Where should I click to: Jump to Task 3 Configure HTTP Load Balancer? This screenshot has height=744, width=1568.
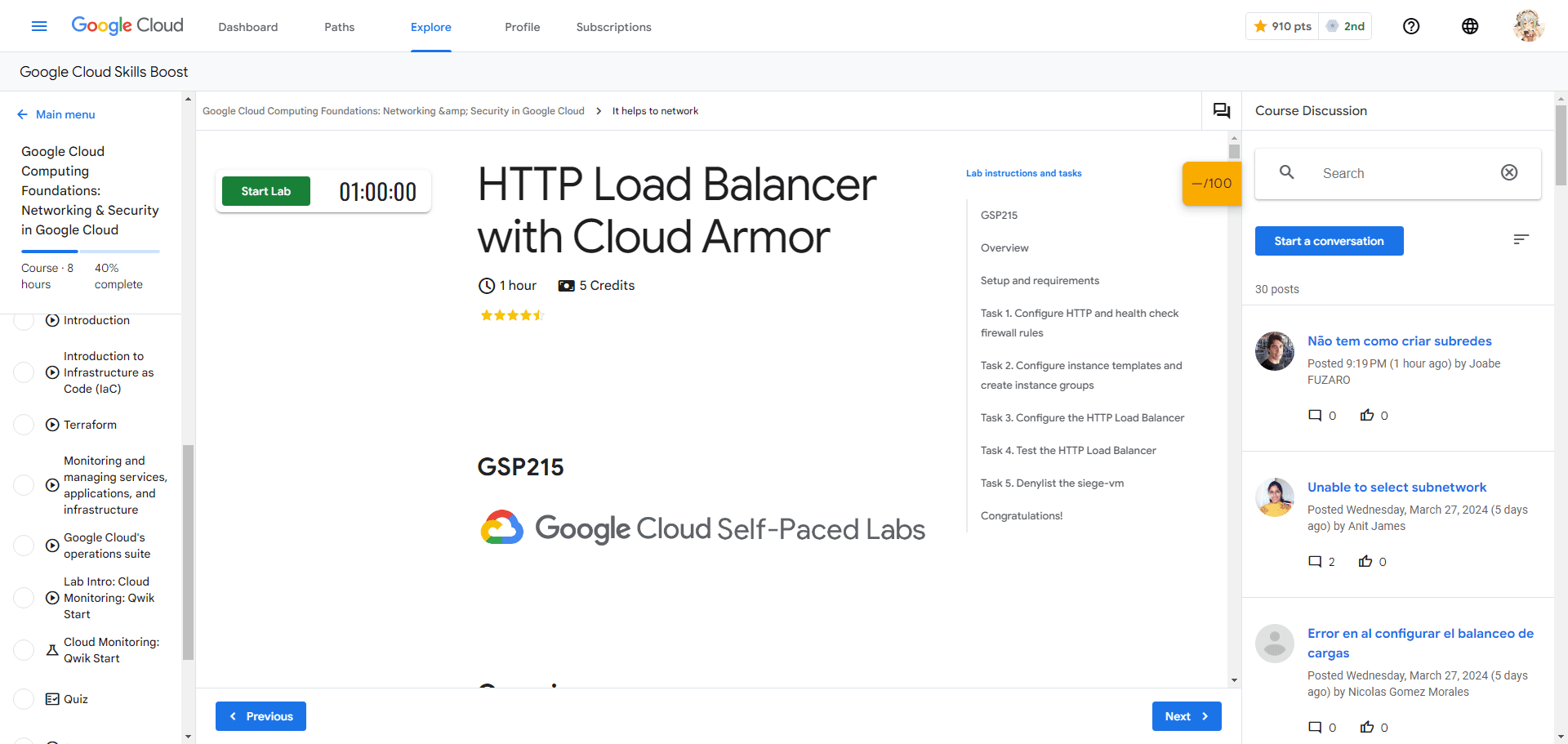pyautogui.click(x=1082, y=417)
